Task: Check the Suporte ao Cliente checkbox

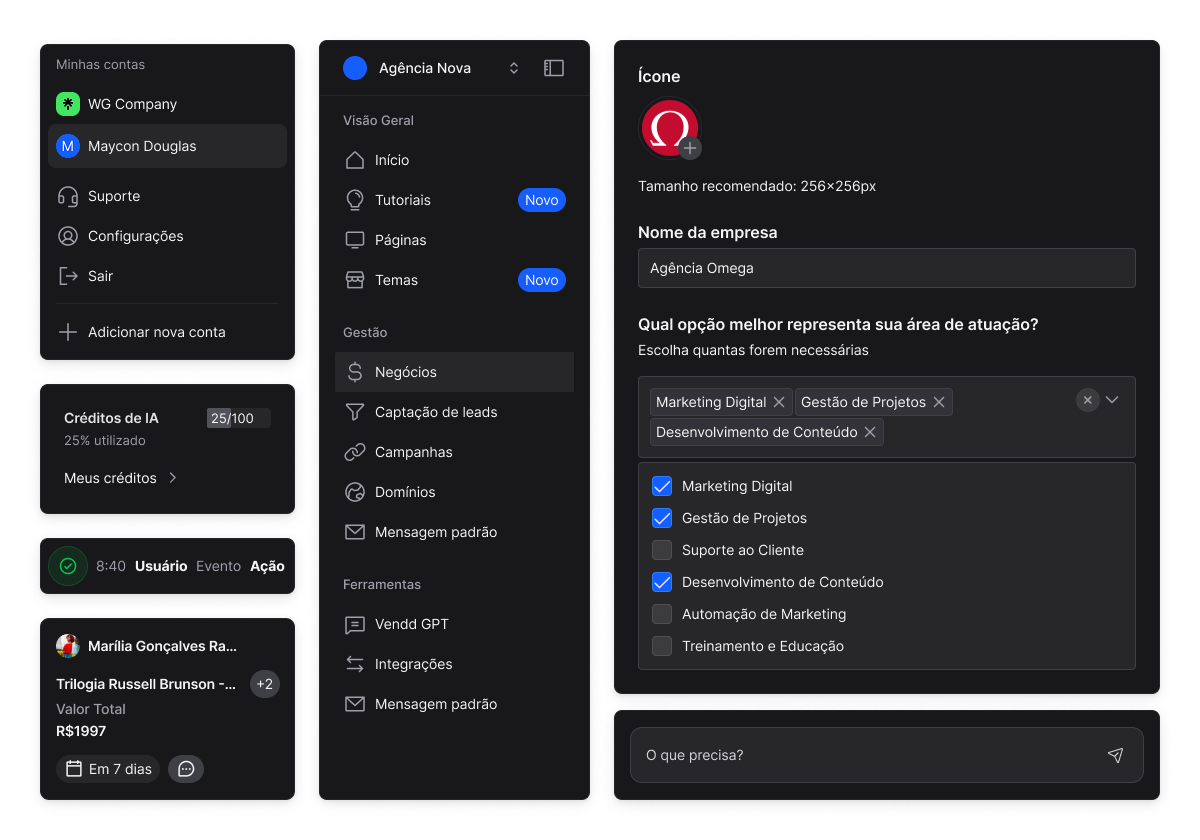Action: [x=662, y=550]
